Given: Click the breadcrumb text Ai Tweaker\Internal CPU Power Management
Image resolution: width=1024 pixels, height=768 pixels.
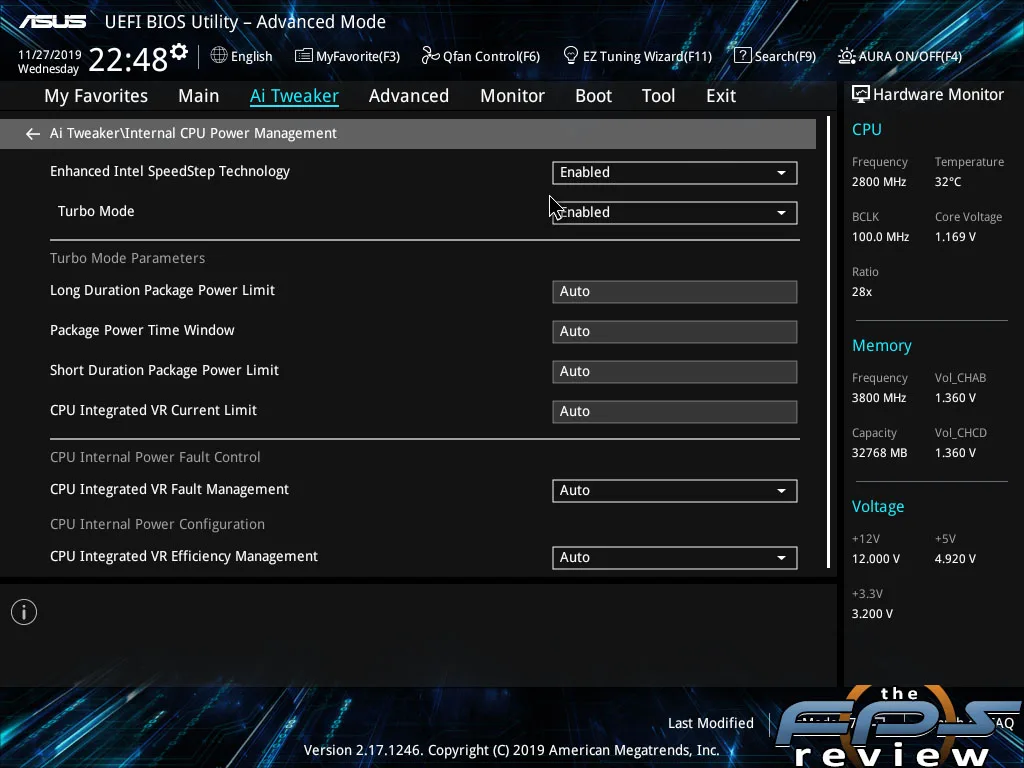Looking at the screenshot, I should tap(193, 133).
